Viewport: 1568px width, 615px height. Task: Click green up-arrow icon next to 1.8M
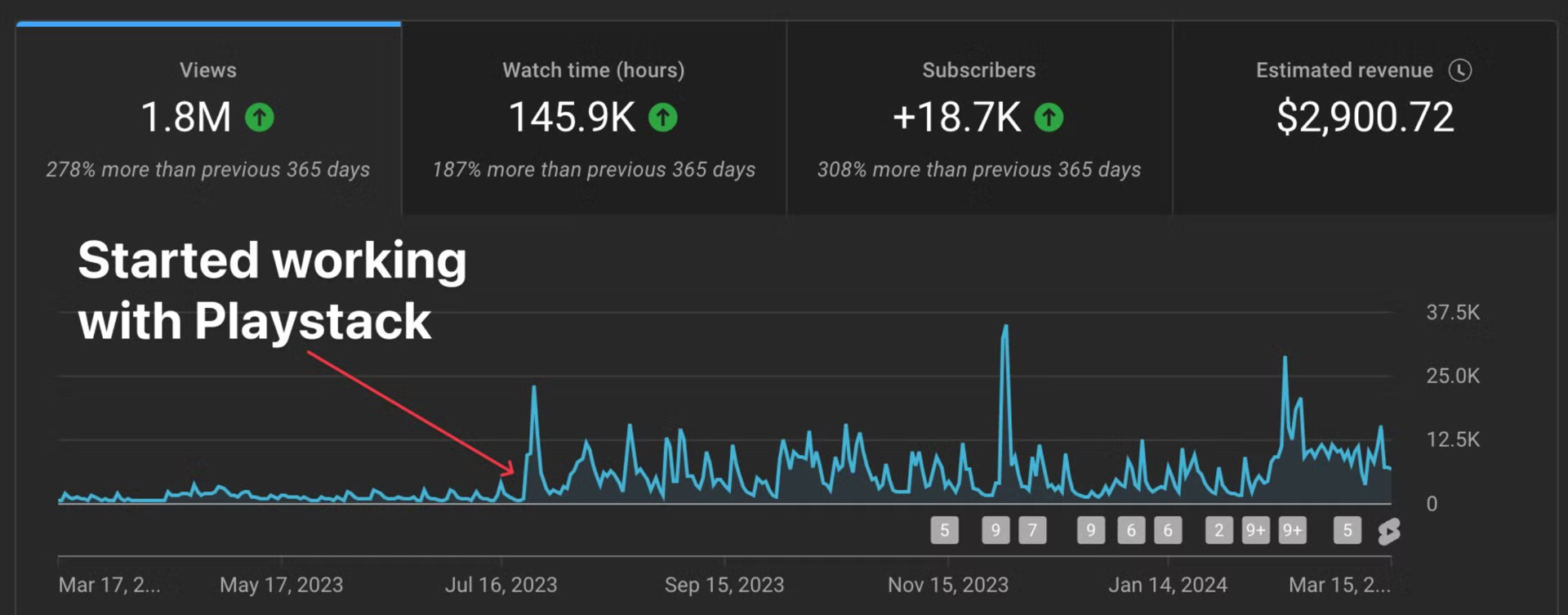point(260,118)
